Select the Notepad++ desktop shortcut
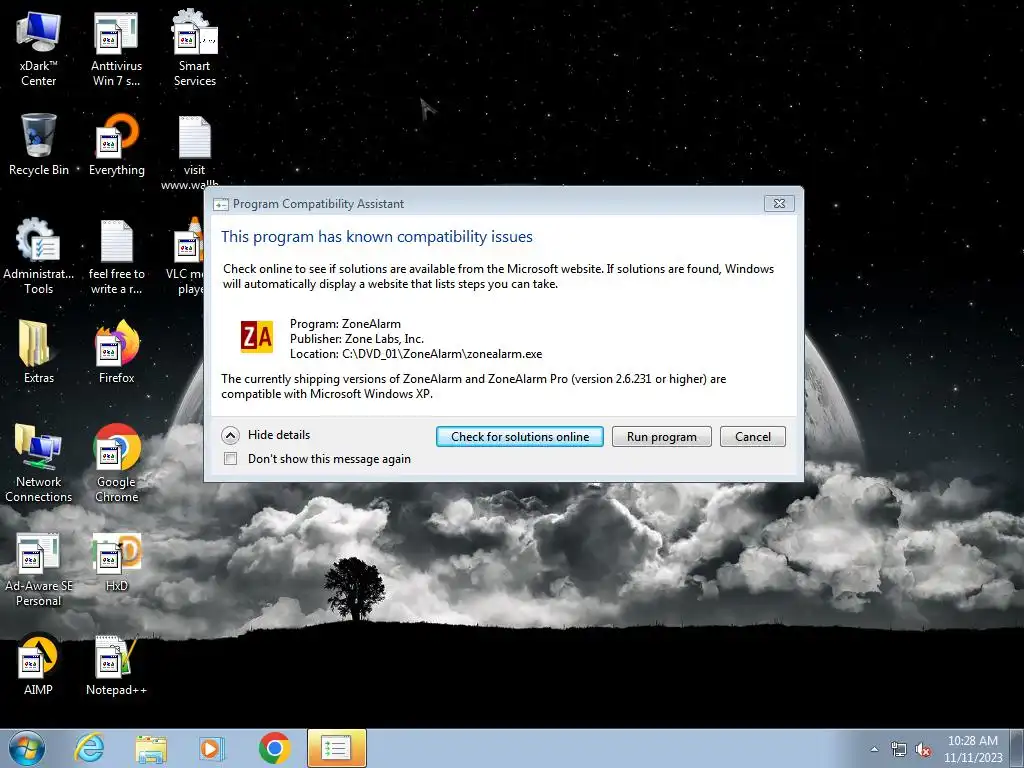 pos(117,665)
